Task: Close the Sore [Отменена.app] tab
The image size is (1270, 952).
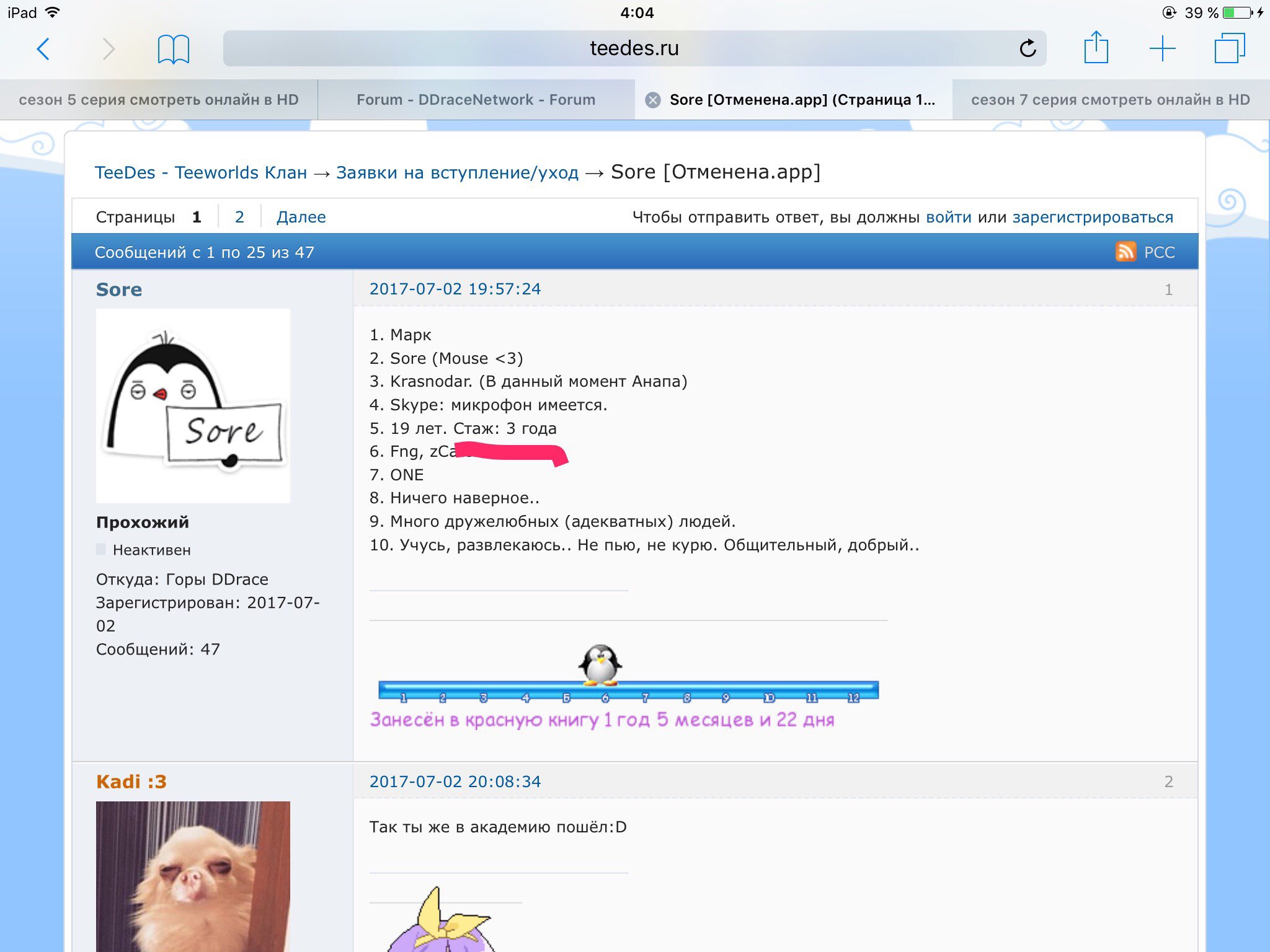Action: (x=652, y=100)
